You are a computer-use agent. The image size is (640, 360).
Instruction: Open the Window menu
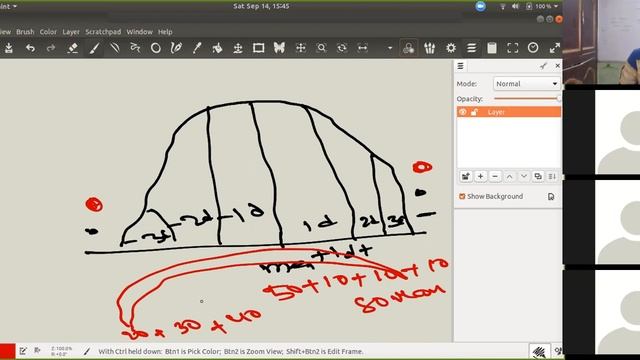[139, 32]
